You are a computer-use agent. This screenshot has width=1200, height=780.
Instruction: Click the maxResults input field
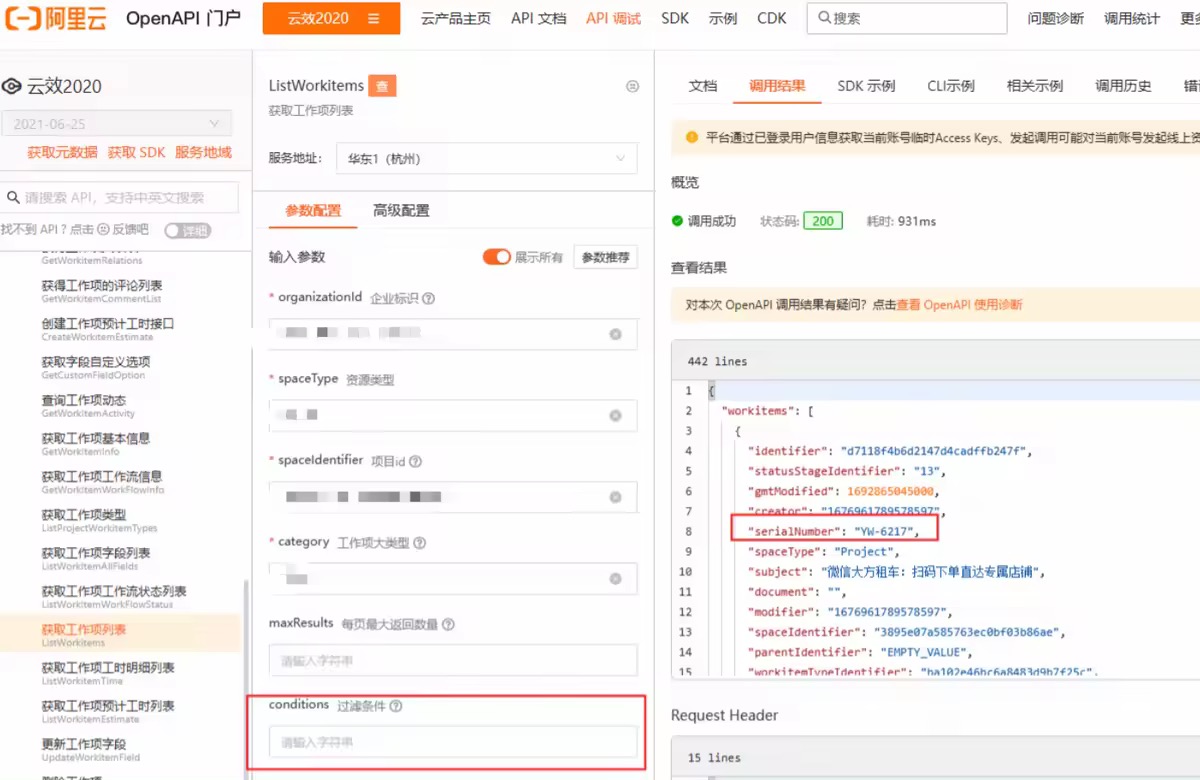coord(453,660)
